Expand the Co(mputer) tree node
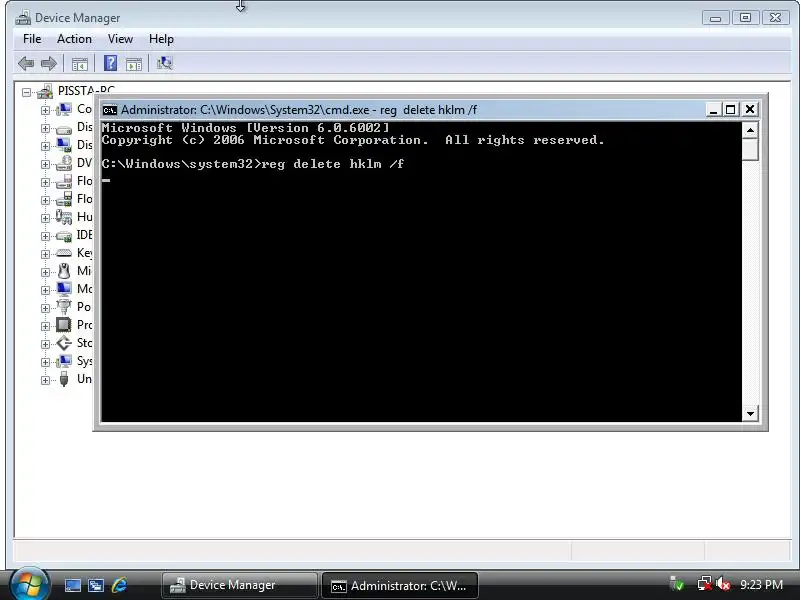The height and width of the screenshot is (600, 800). [45, 110]
